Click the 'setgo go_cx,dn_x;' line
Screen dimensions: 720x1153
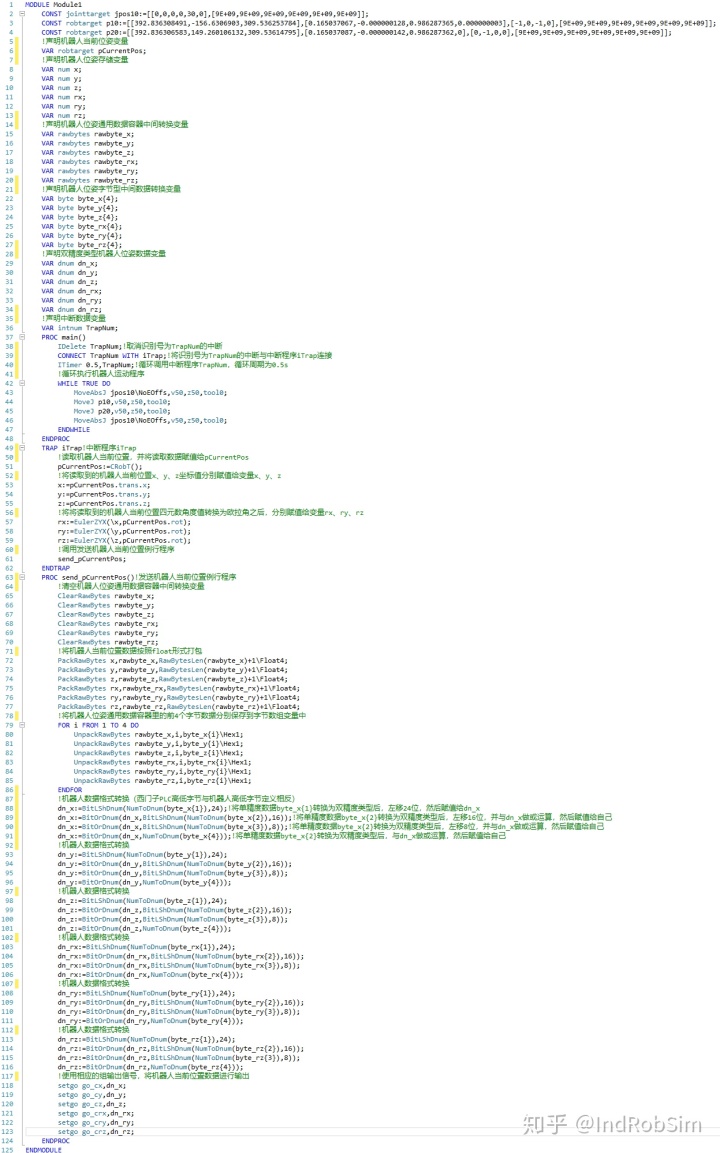pyautogui.click(x=92, y=1085)
